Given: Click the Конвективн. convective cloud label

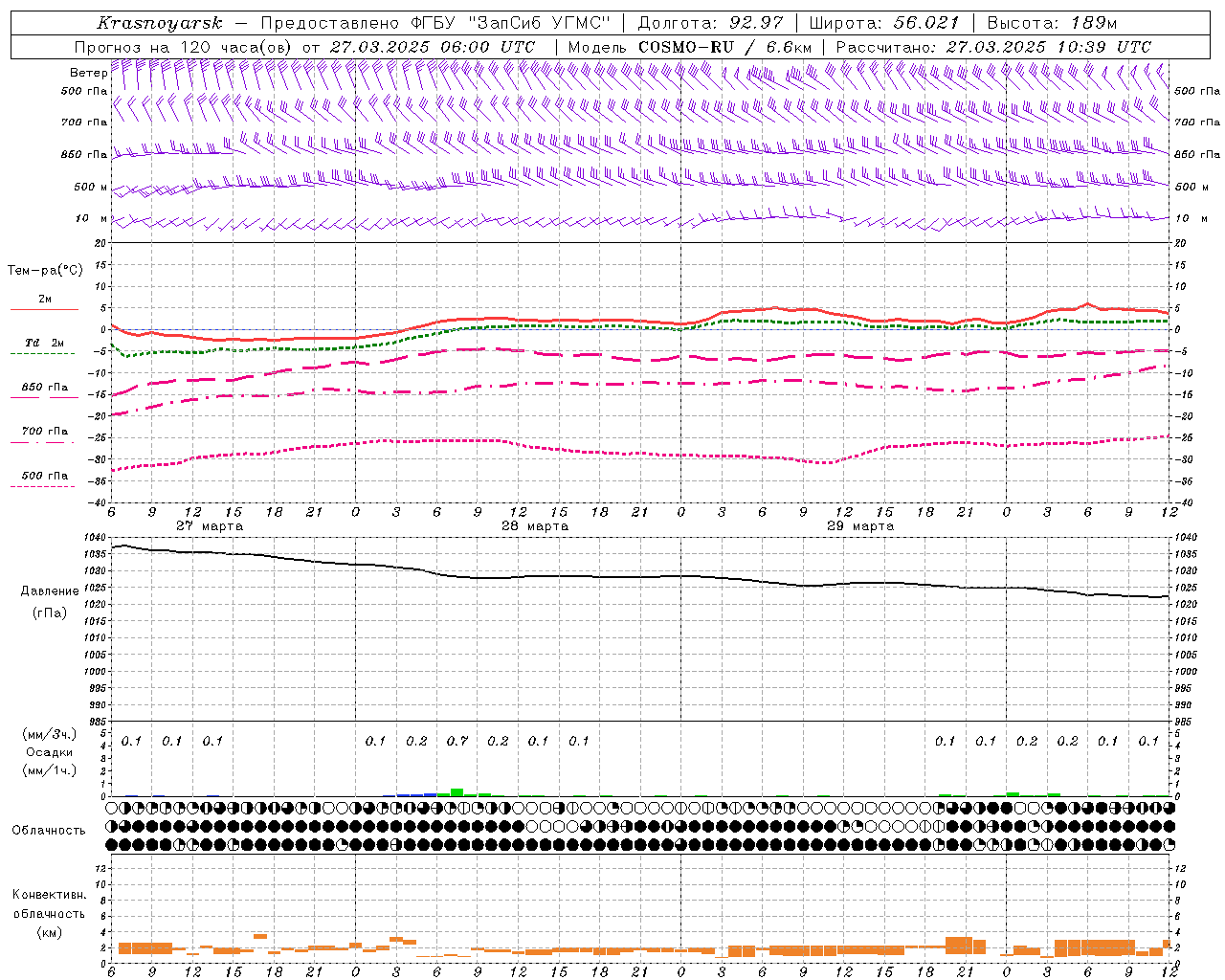Looking at the screenshot, I should coord(49,895).
